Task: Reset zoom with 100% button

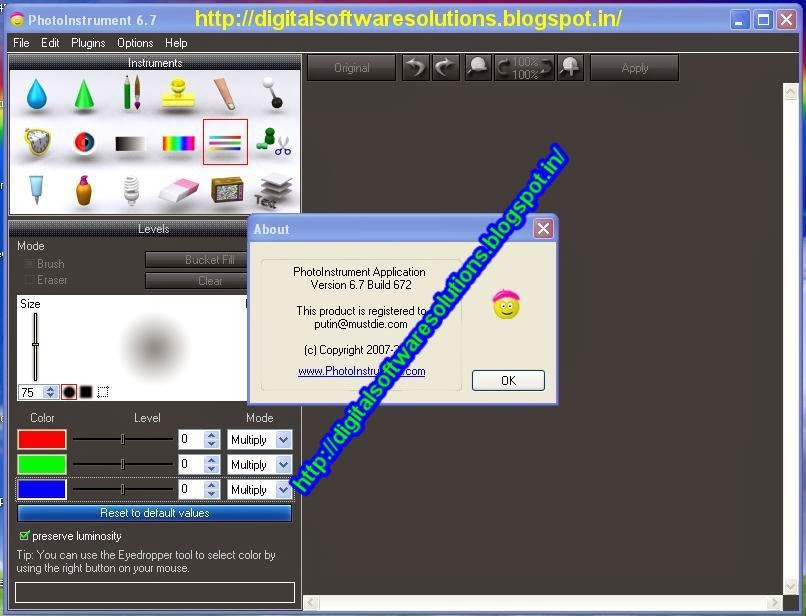Action: pyautogui.click(x=524, y=68)
